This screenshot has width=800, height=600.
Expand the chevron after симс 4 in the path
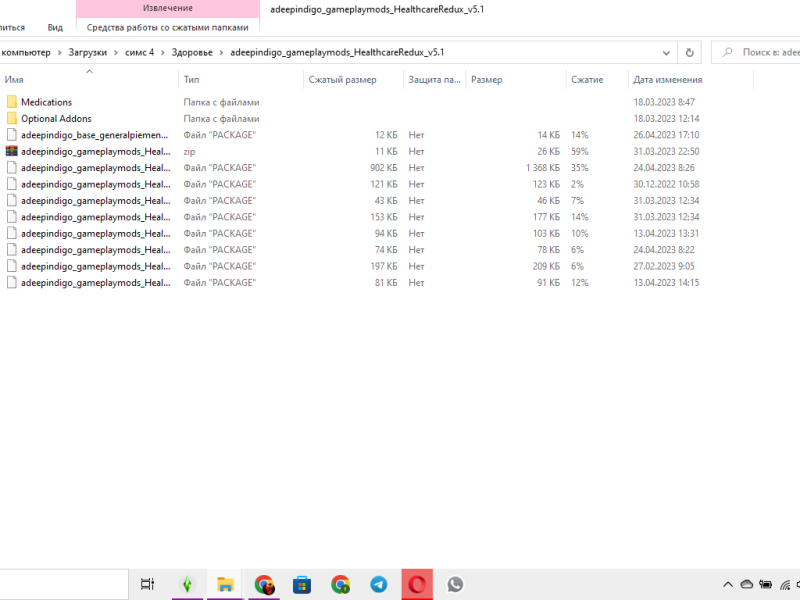(162, 53)
